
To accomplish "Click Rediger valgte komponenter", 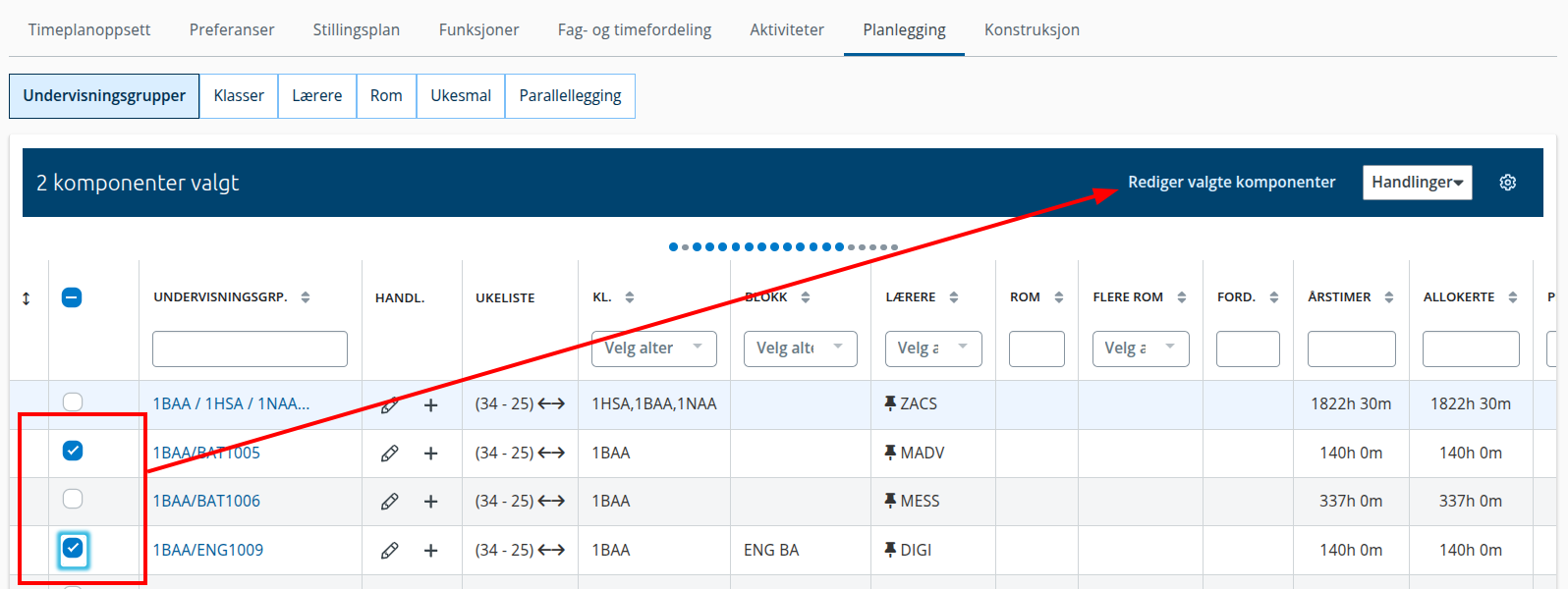I will 1231,183.
